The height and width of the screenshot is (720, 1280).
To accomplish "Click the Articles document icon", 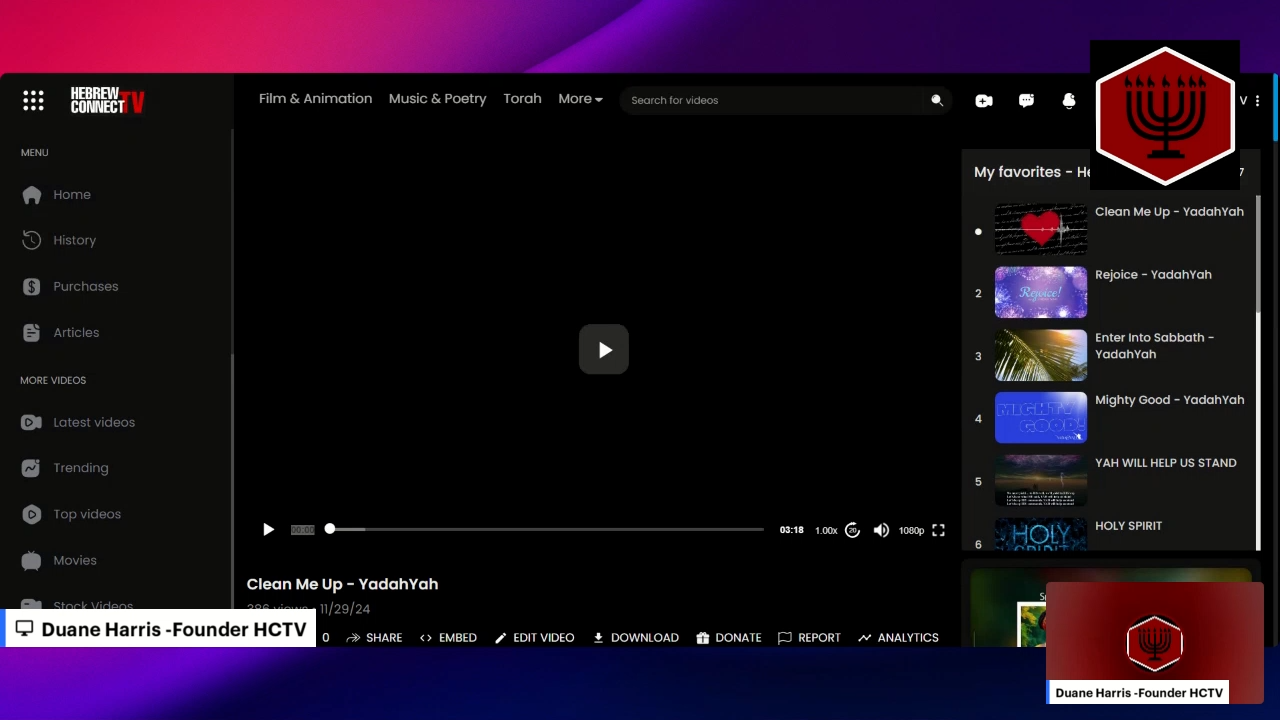I will pyautogui.click(x=32, y=332).
